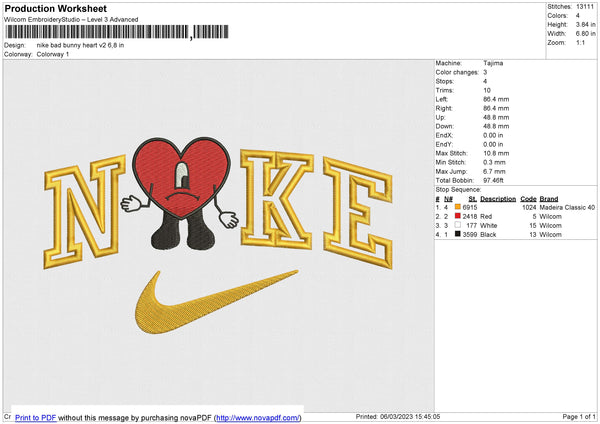
Task: Click the 'Code' column header
Action: pos(528,199)
